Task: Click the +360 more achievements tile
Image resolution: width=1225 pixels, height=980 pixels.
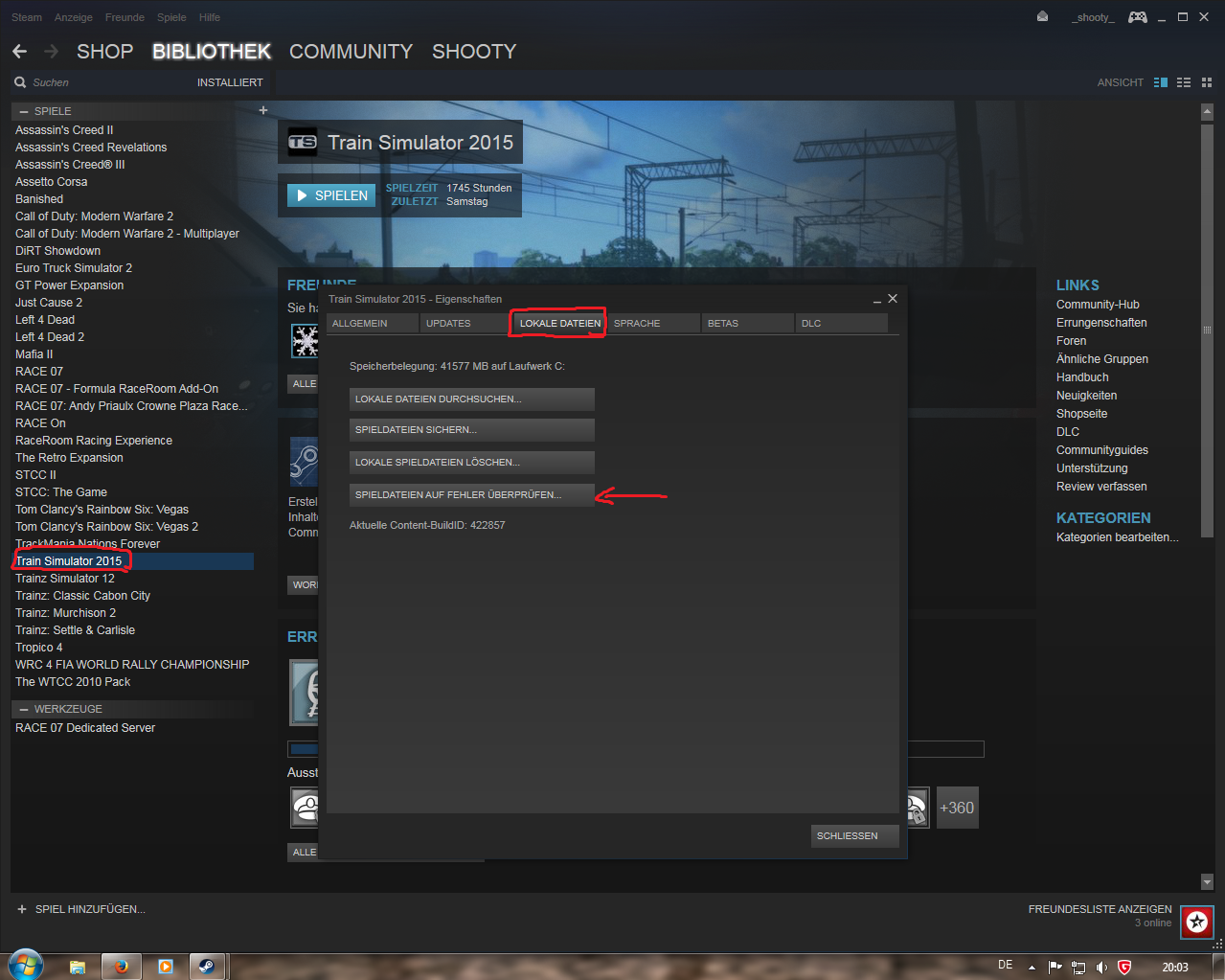Action: tap(957, 808)
